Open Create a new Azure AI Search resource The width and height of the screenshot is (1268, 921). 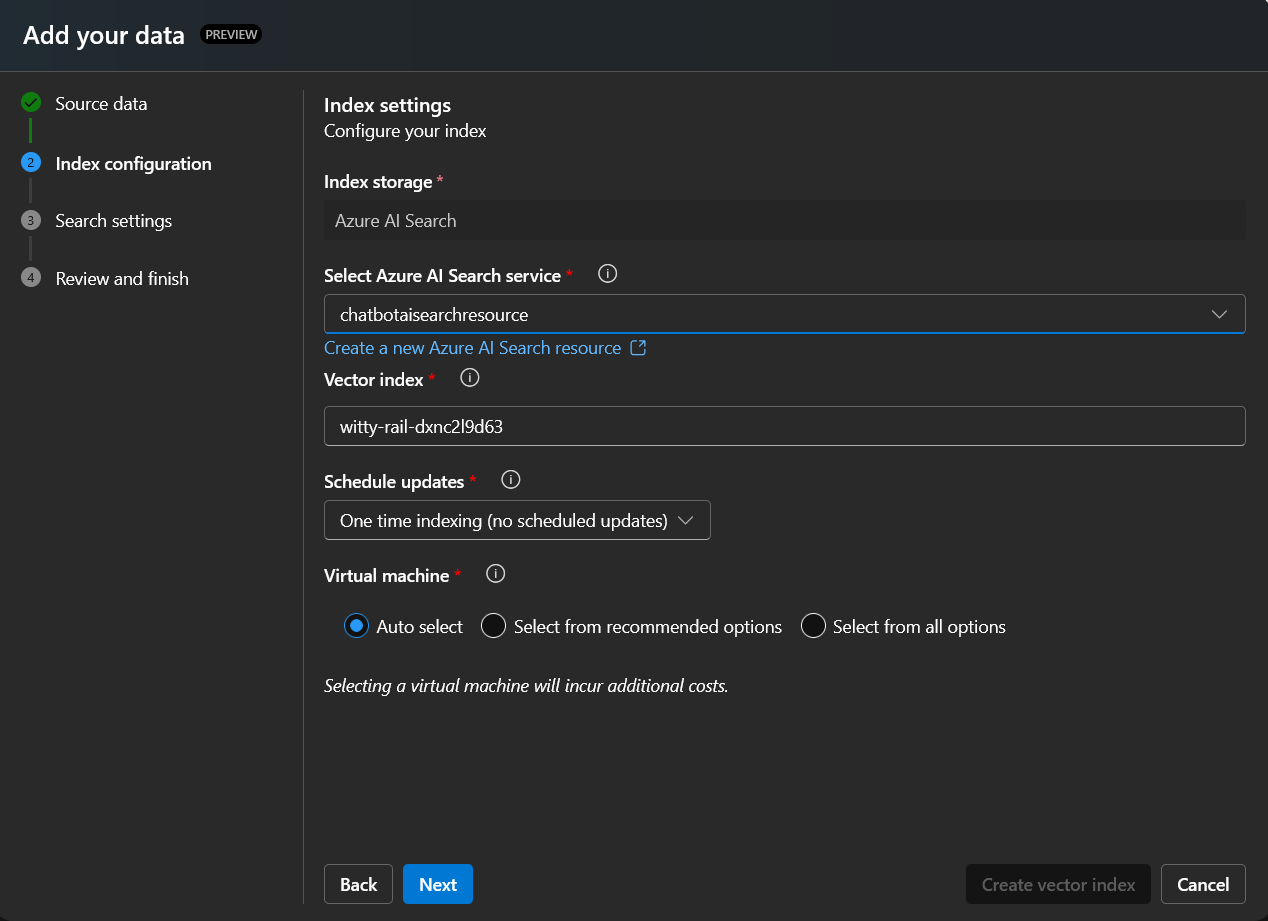point(470,347)
